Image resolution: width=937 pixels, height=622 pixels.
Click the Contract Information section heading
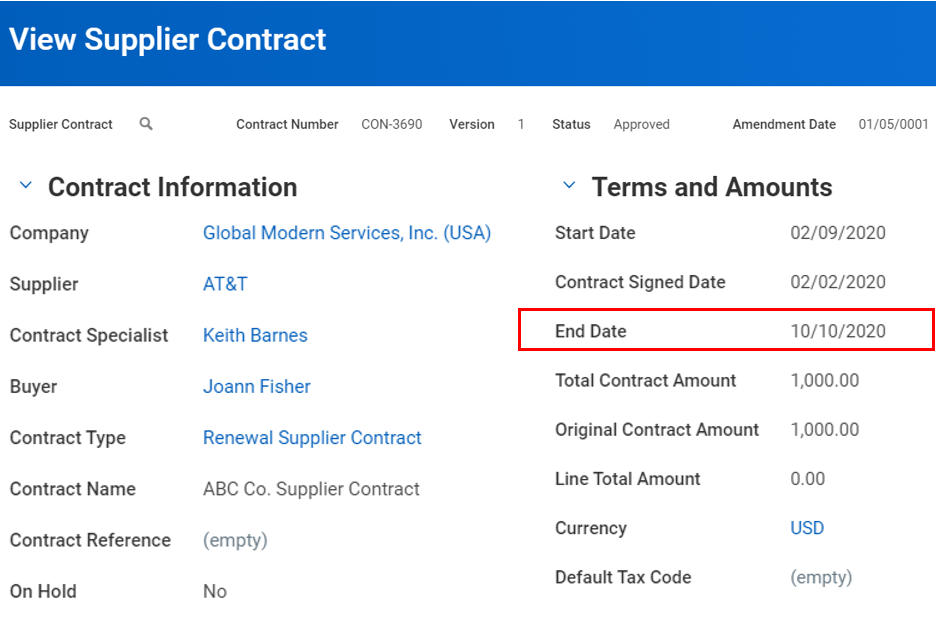pyautogui.click(x=172, y=187)
